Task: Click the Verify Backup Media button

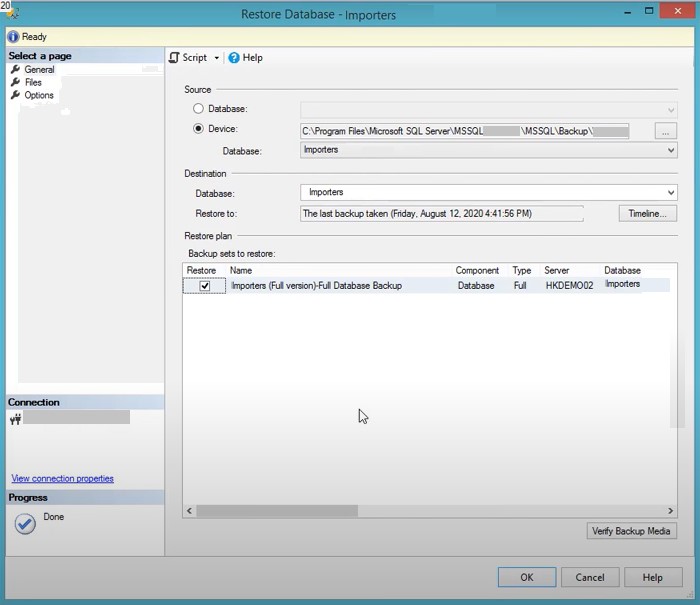Action: coord(631,531)
